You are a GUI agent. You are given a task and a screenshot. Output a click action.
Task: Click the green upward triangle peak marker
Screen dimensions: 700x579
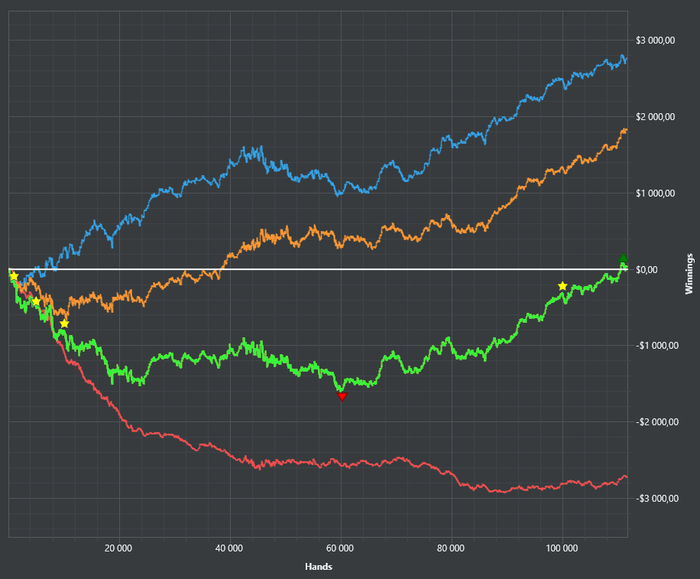pos(624,258)
